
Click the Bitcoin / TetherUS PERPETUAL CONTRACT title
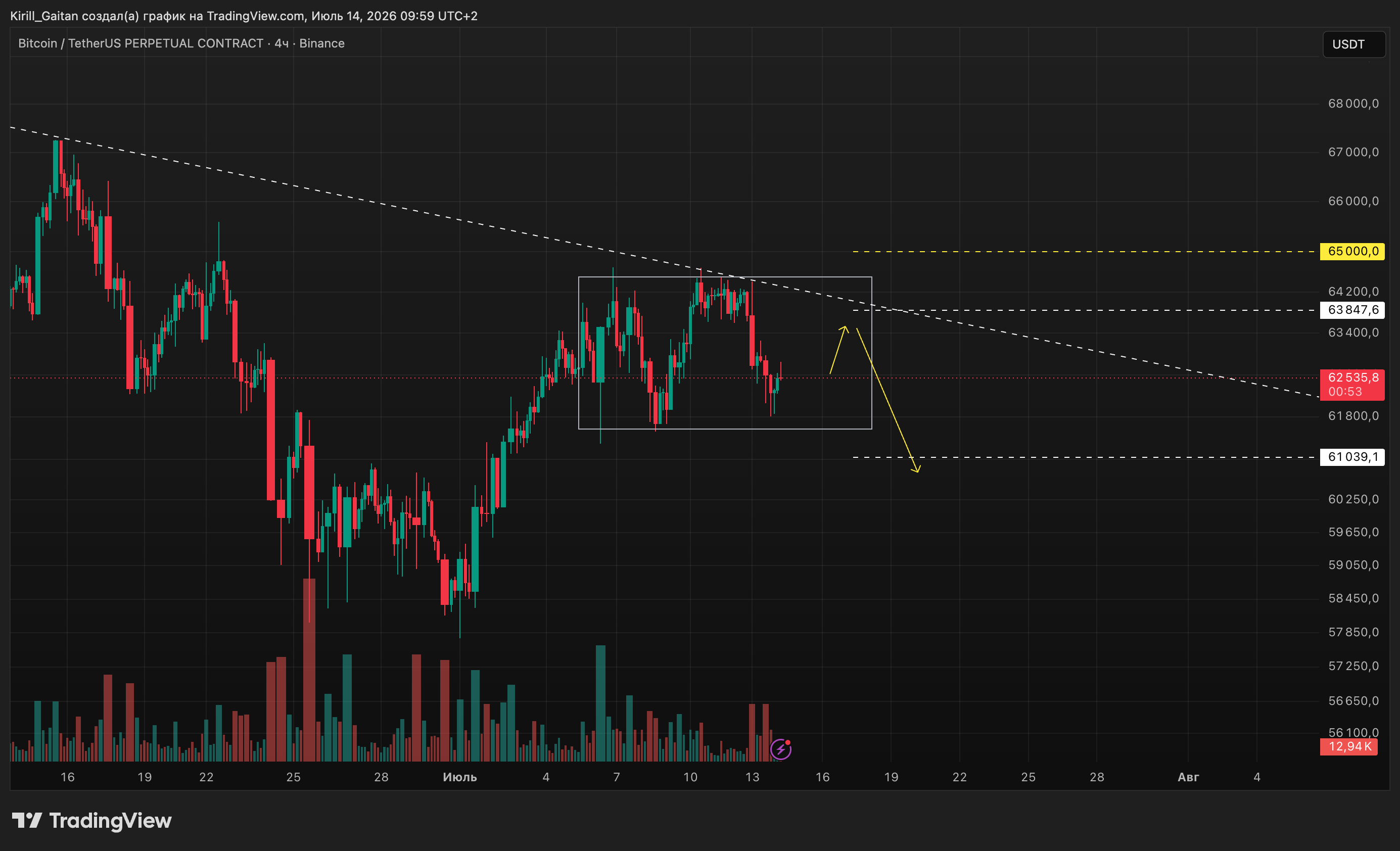click(x=181, y=43)
